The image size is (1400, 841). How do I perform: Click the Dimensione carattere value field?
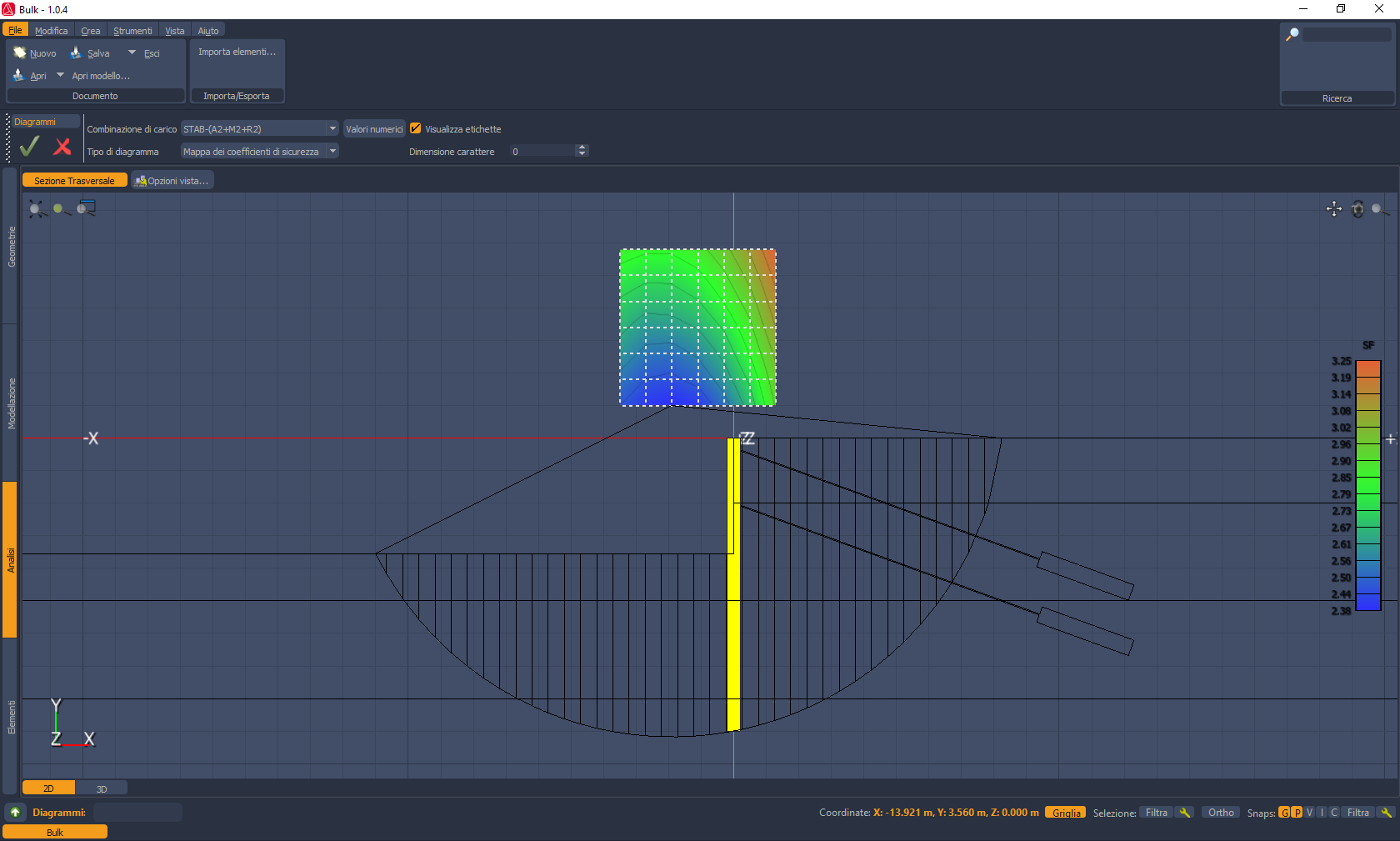[x=542, y=151]
